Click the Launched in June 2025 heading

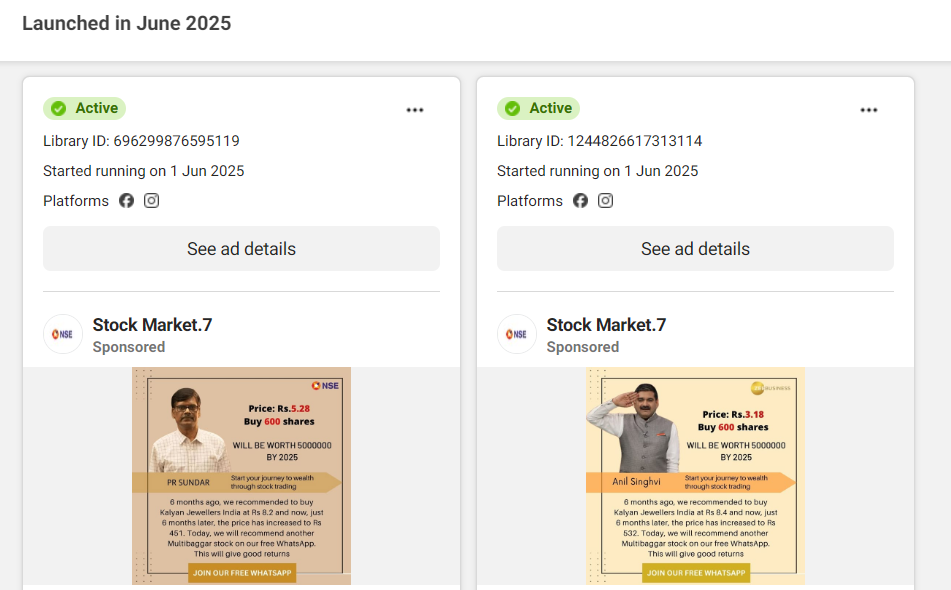click(126, 23)
